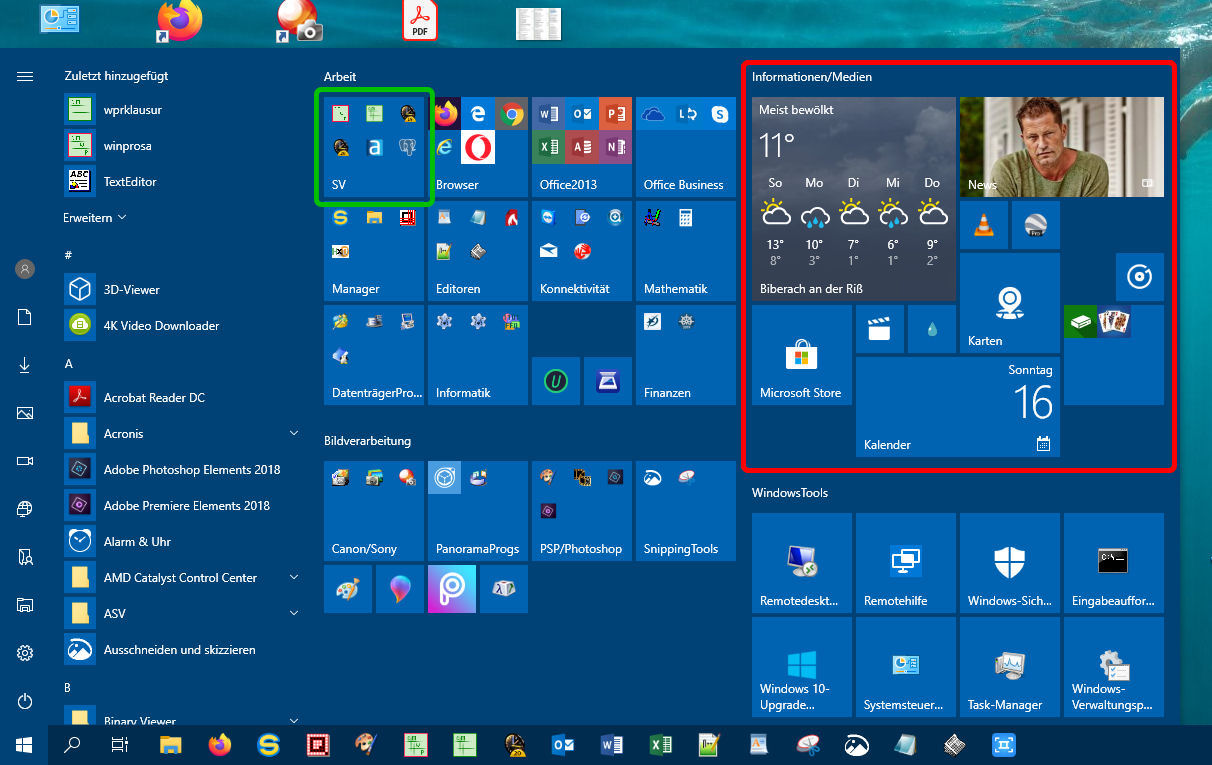
Task: Click Erweitern to show more recent apps
Action: point(95,217)
